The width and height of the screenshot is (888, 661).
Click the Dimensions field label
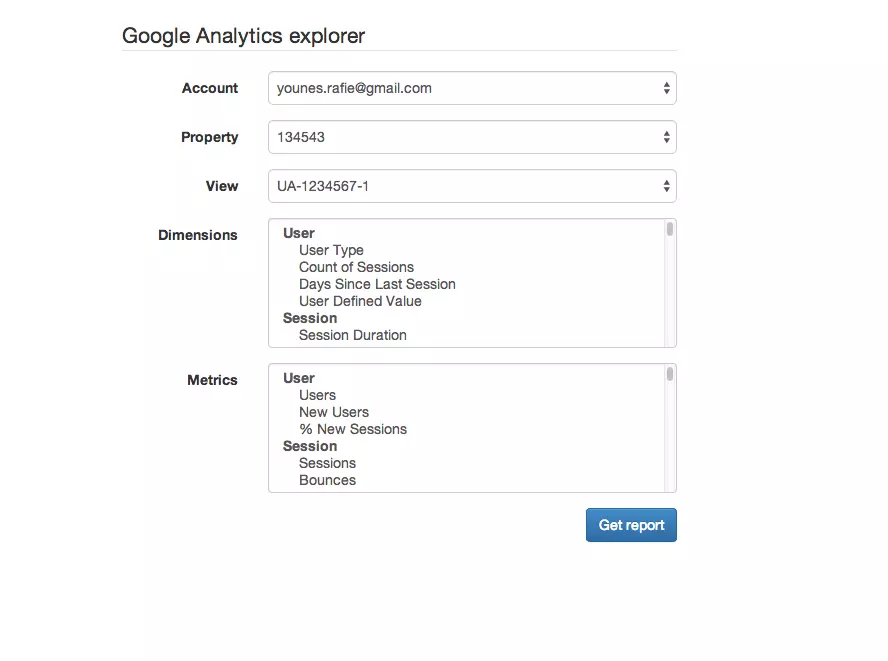click(x=198, y=235)
